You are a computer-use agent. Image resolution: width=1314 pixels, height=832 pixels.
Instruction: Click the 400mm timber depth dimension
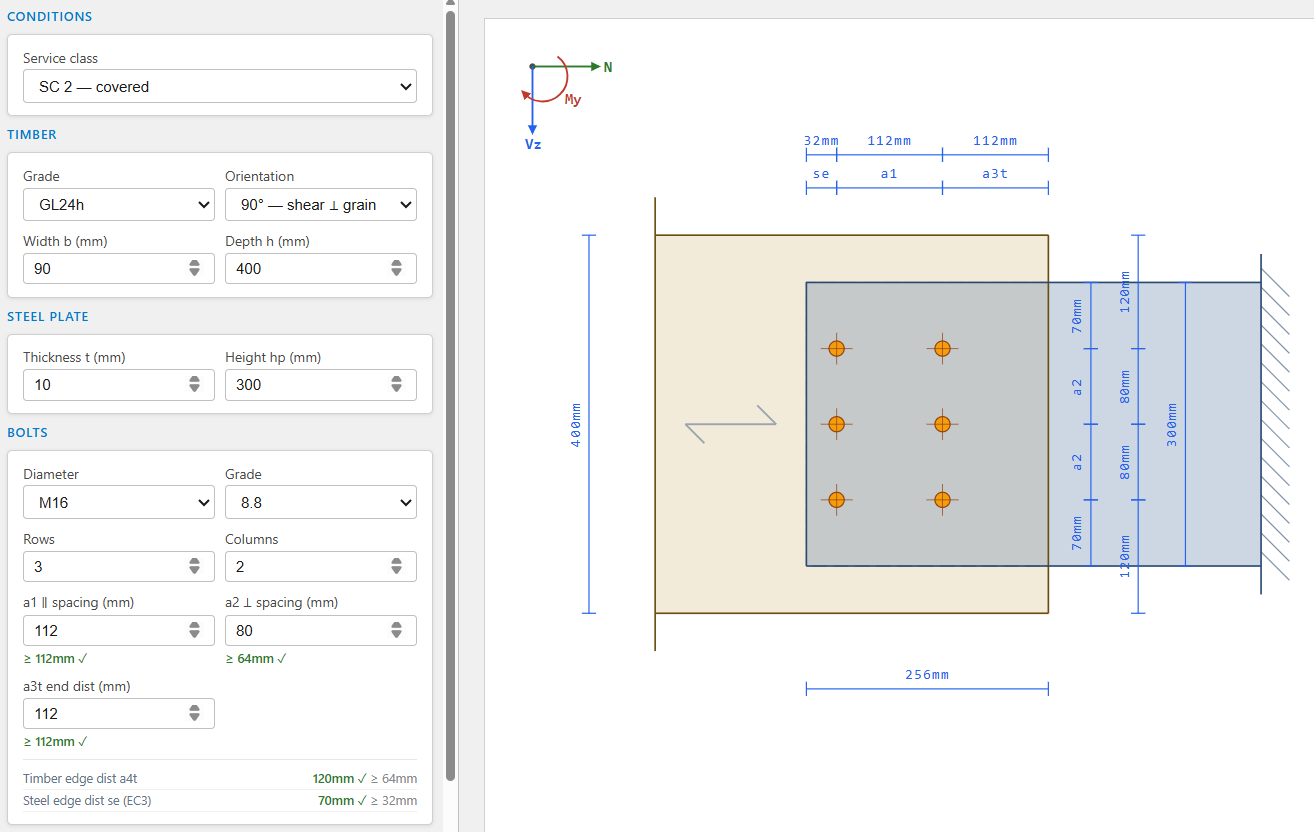575,424
